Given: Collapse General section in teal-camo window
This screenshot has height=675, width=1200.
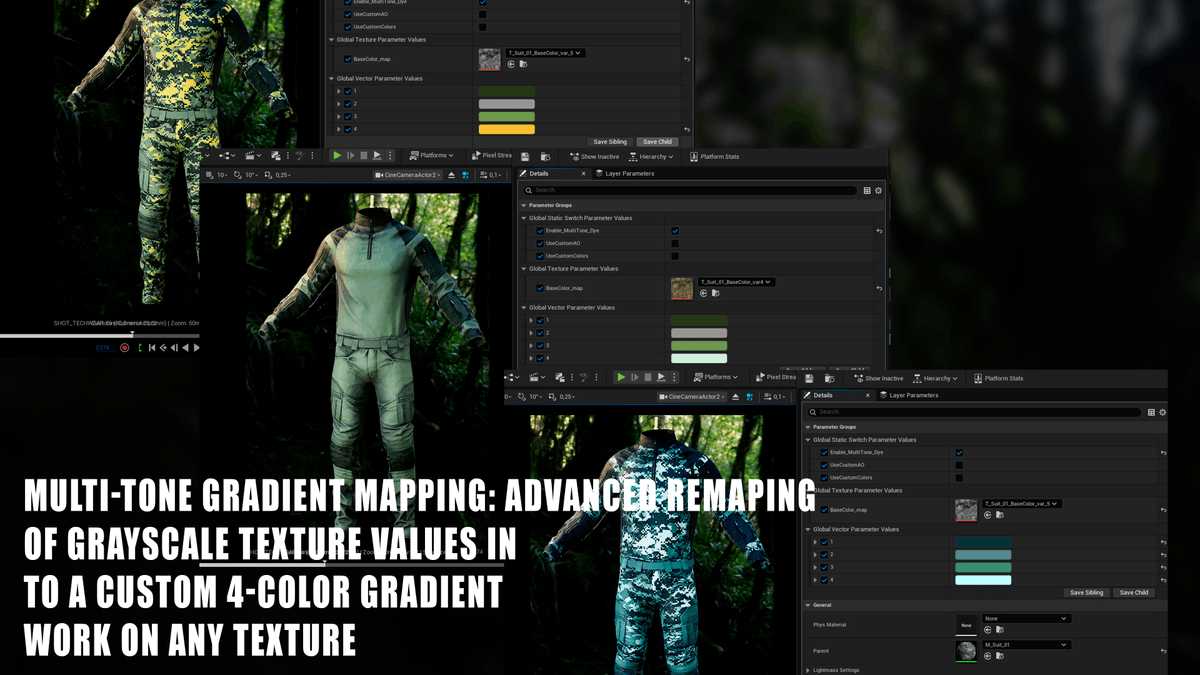Looking at the screenshot, I should point(808,605).
